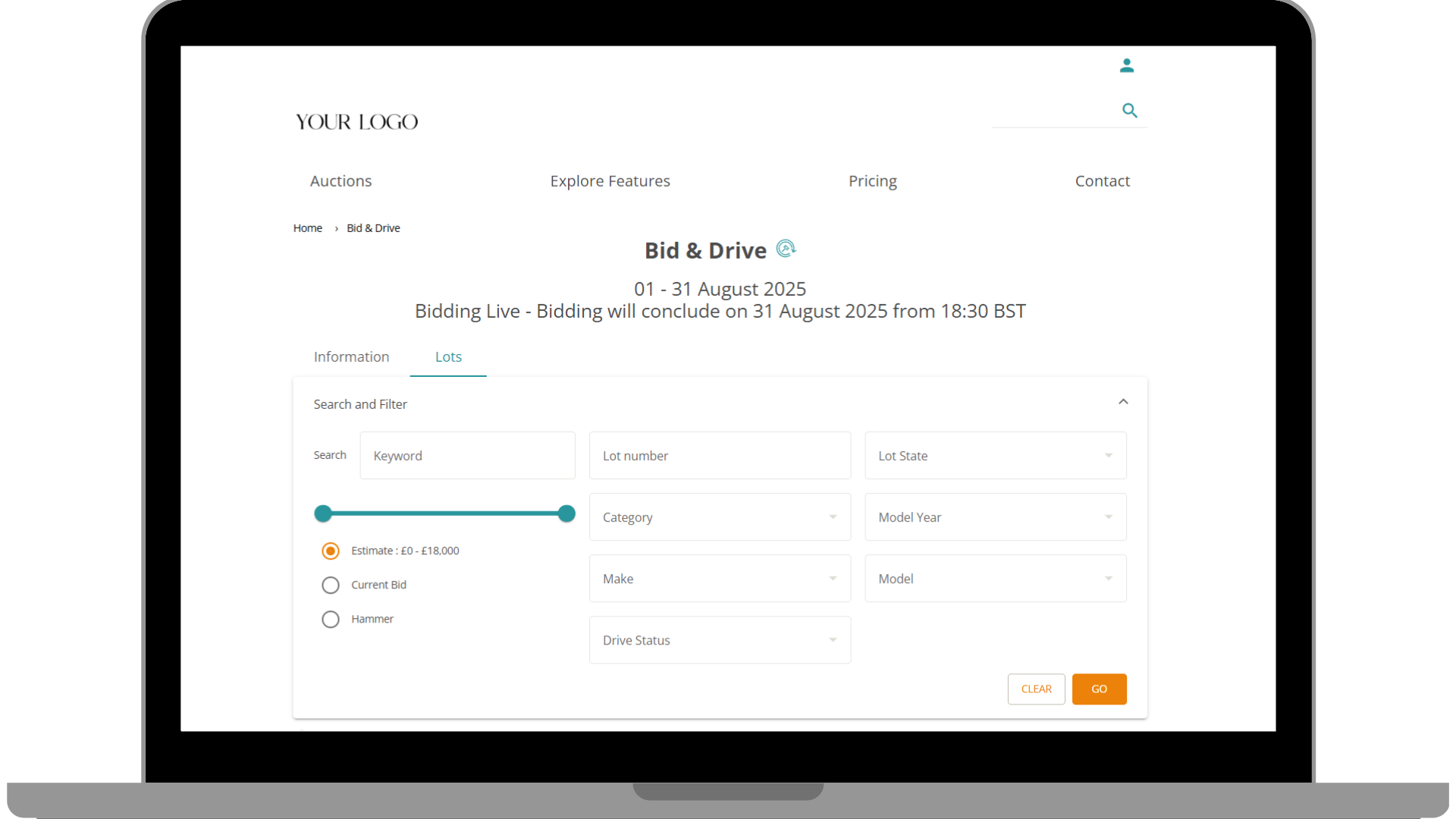This screenshot has width=1456, height=819.
Task: Select the Current Bid radio option
Action: [x=331, y=585]
